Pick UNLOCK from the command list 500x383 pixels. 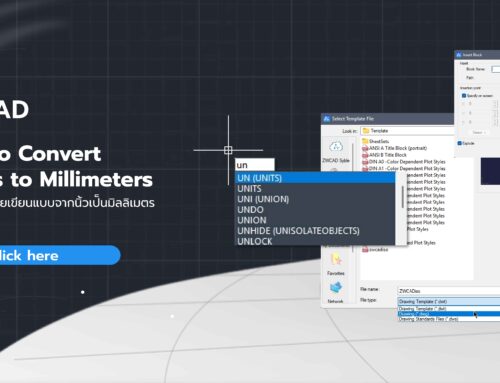coord(315,241)
